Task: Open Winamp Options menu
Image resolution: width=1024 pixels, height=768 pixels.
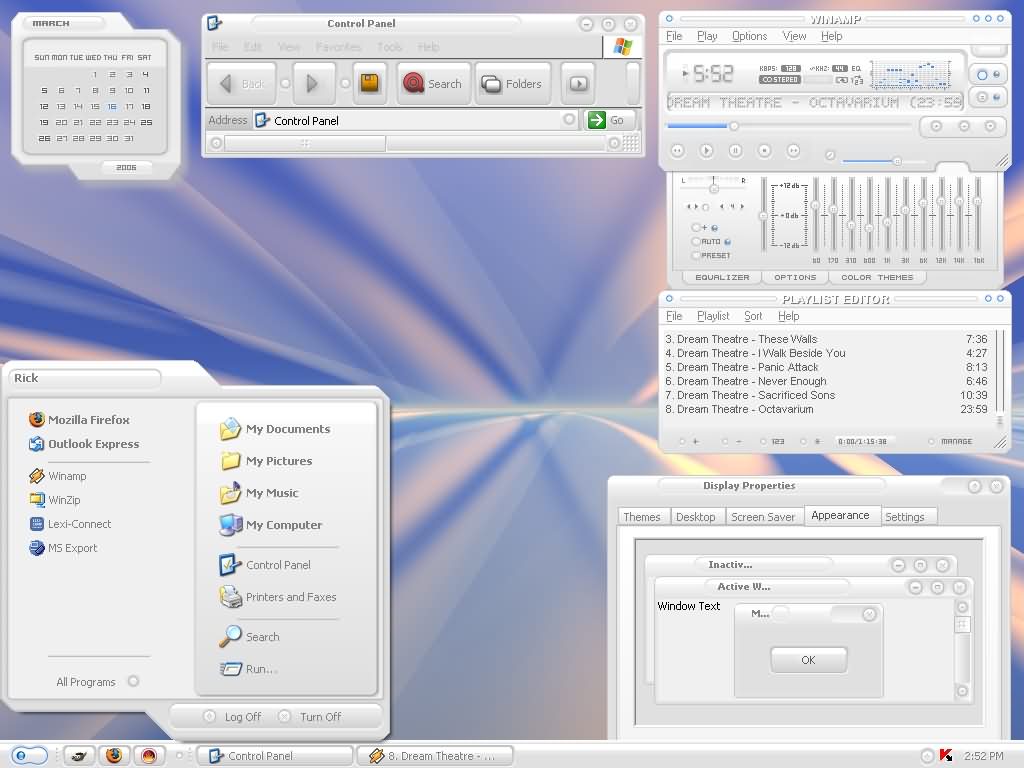Action: (749, 36)
